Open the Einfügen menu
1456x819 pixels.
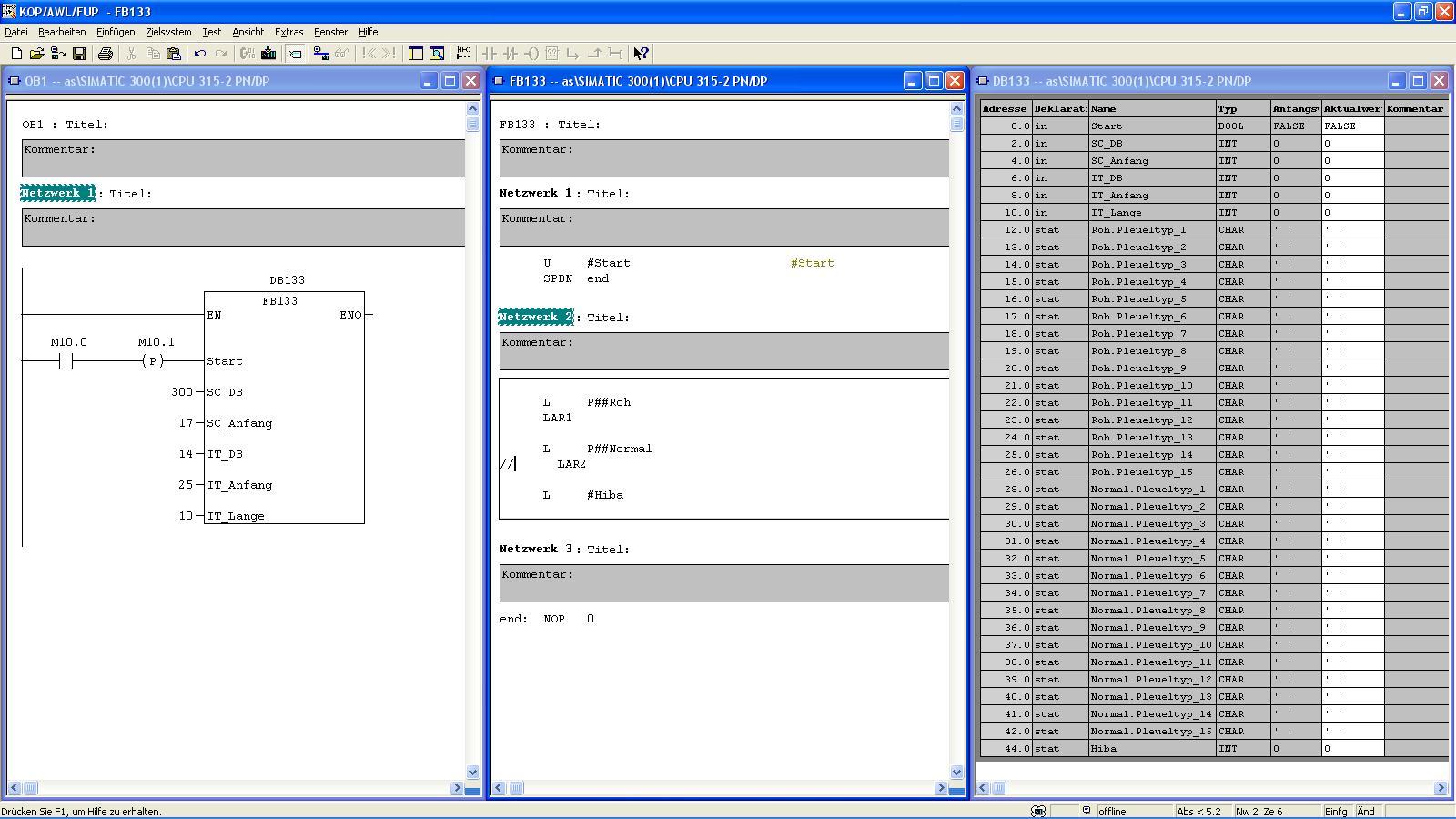click(x=116, y=32)
